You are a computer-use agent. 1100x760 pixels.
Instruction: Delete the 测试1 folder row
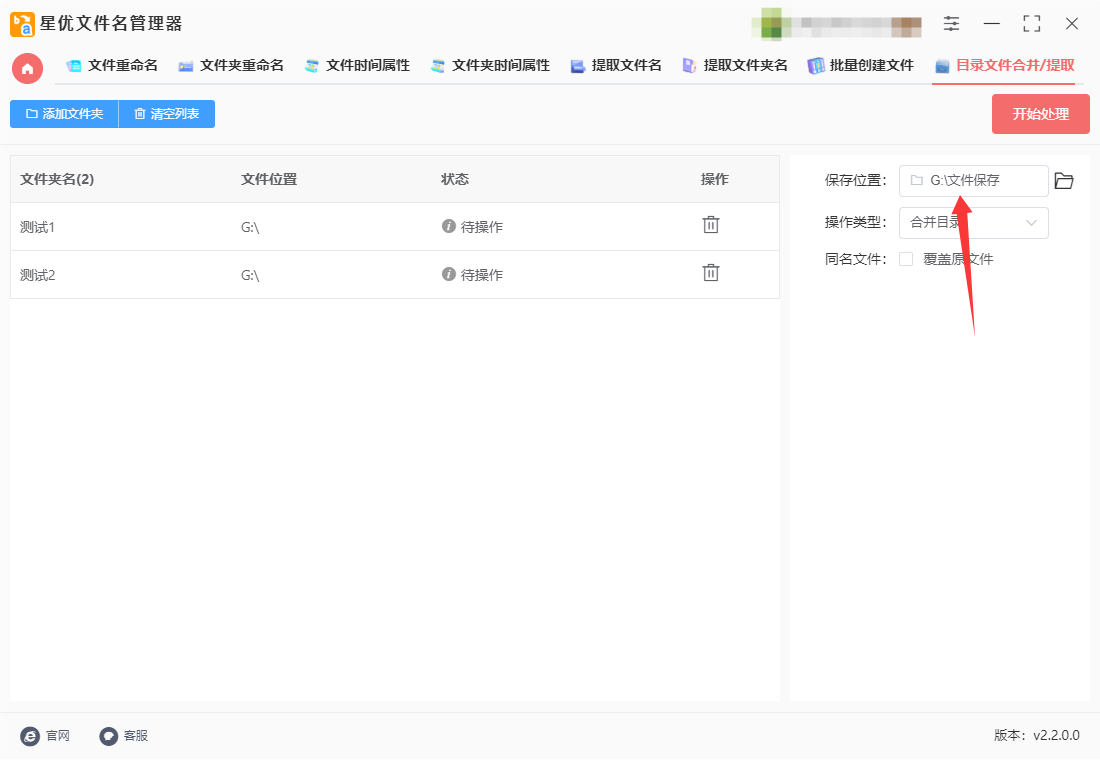tap(711, 225)
